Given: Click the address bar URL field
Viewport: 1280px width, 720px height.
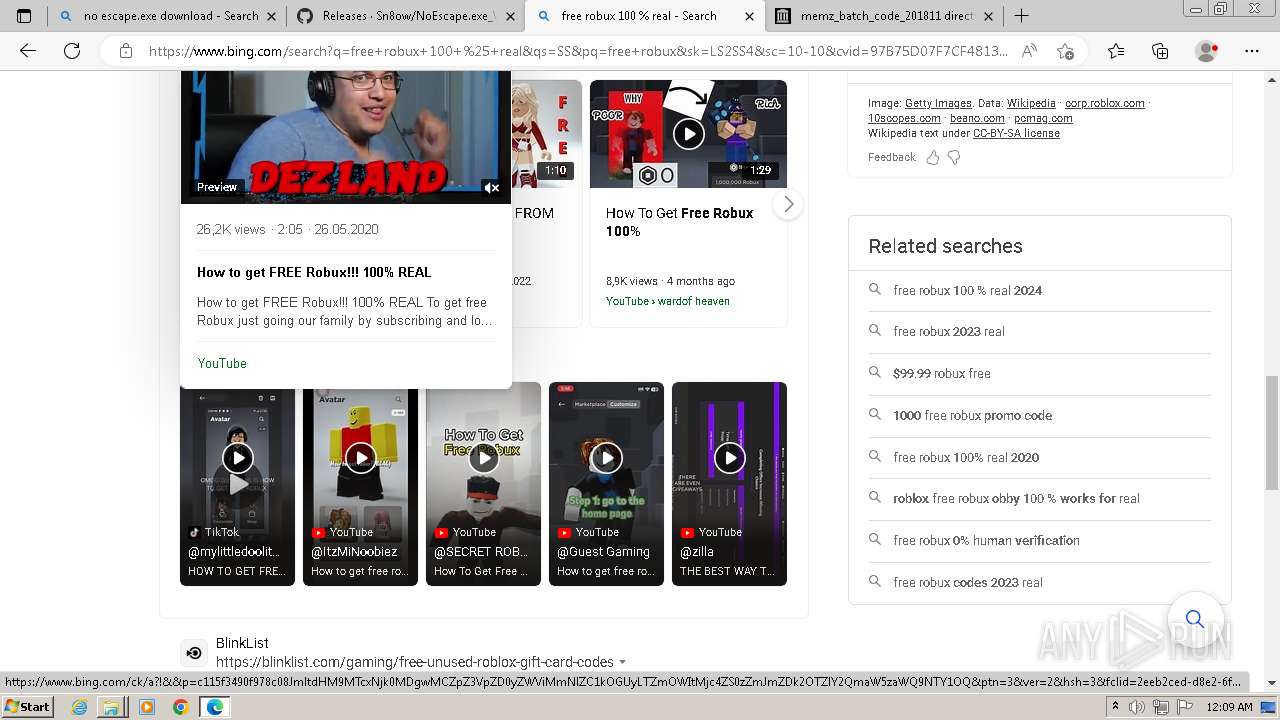Looking at the screenshot, I should point(578,51).
